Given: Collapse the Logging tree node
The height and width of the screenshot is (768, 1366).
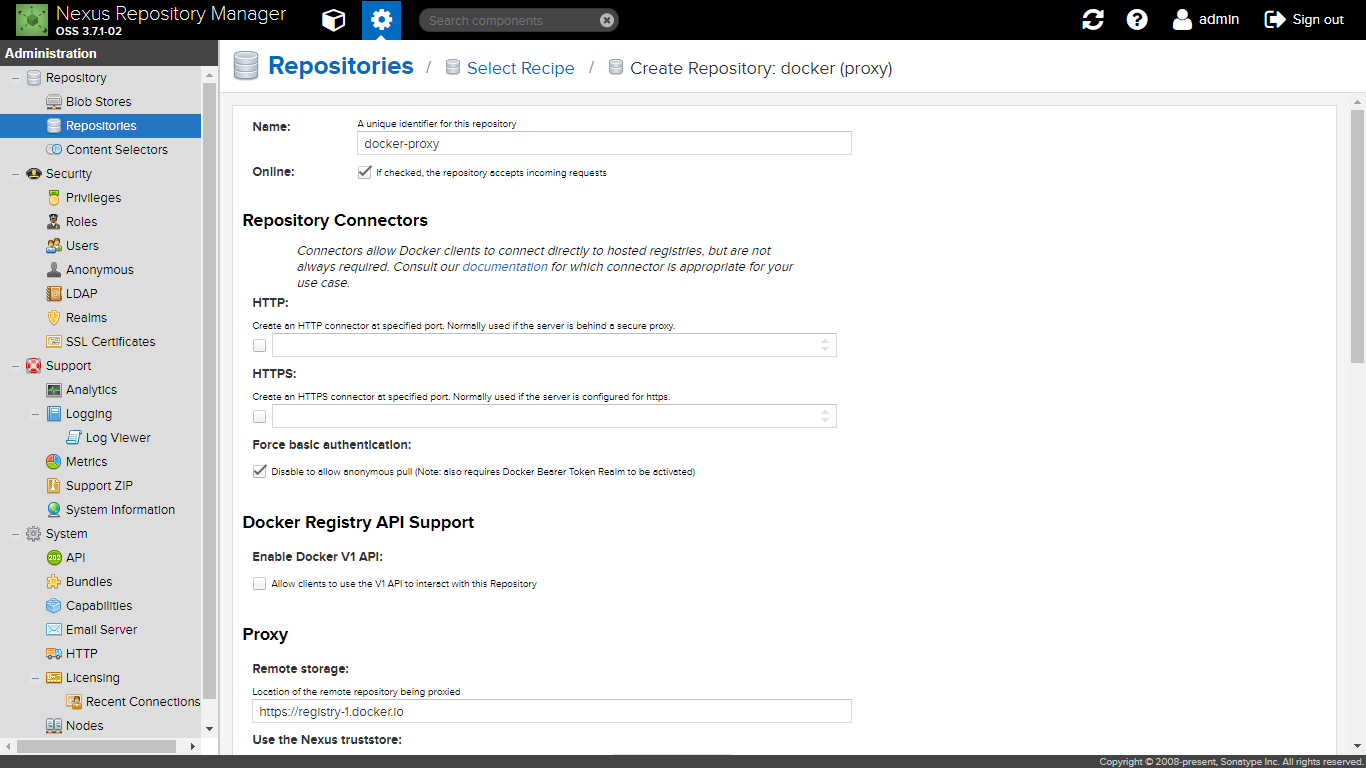Looking at the screenshot, I should point(35,414).
